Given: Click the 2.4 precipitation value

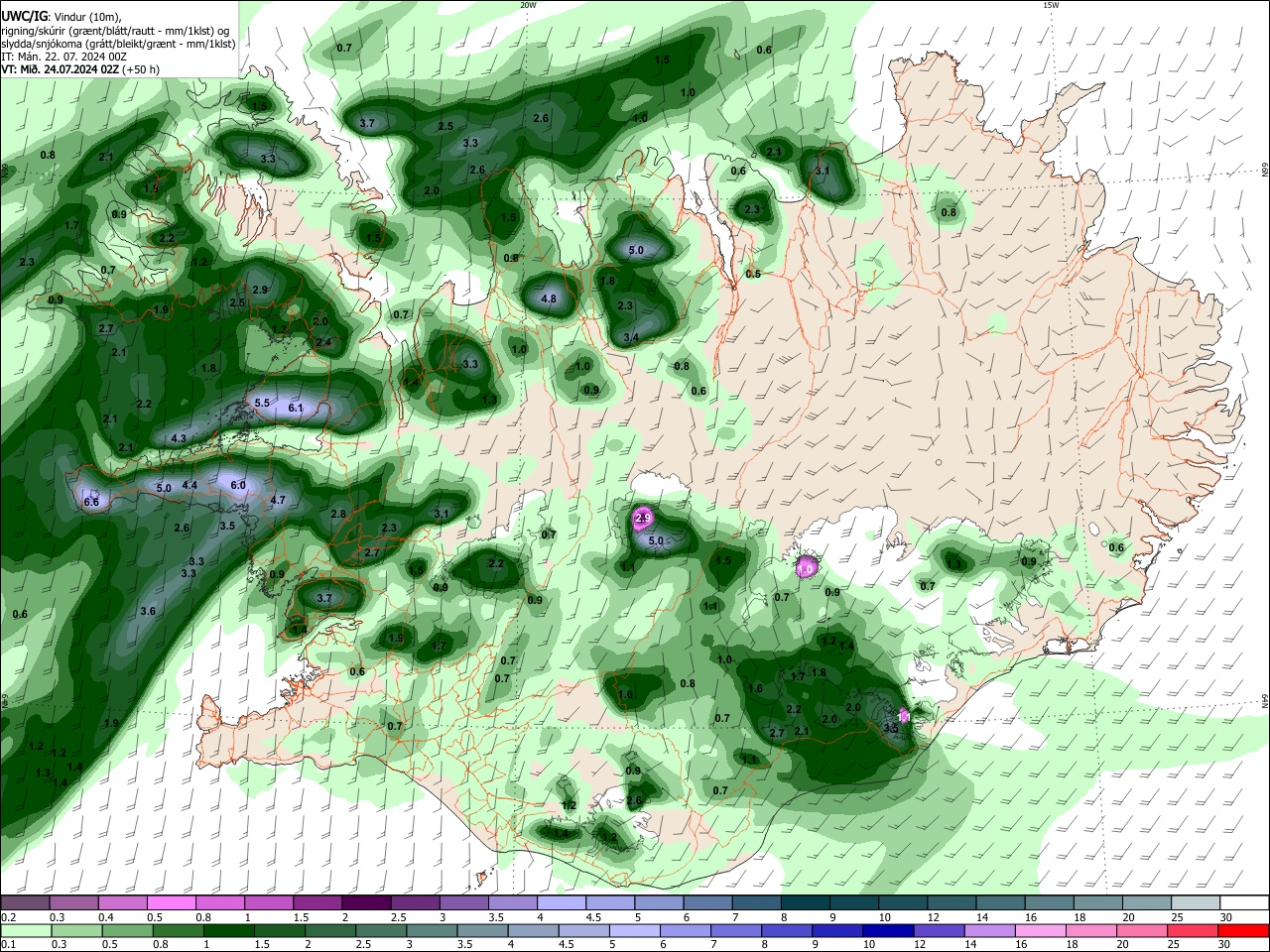Looking at the screenshot, I should [x=323, y=343].
